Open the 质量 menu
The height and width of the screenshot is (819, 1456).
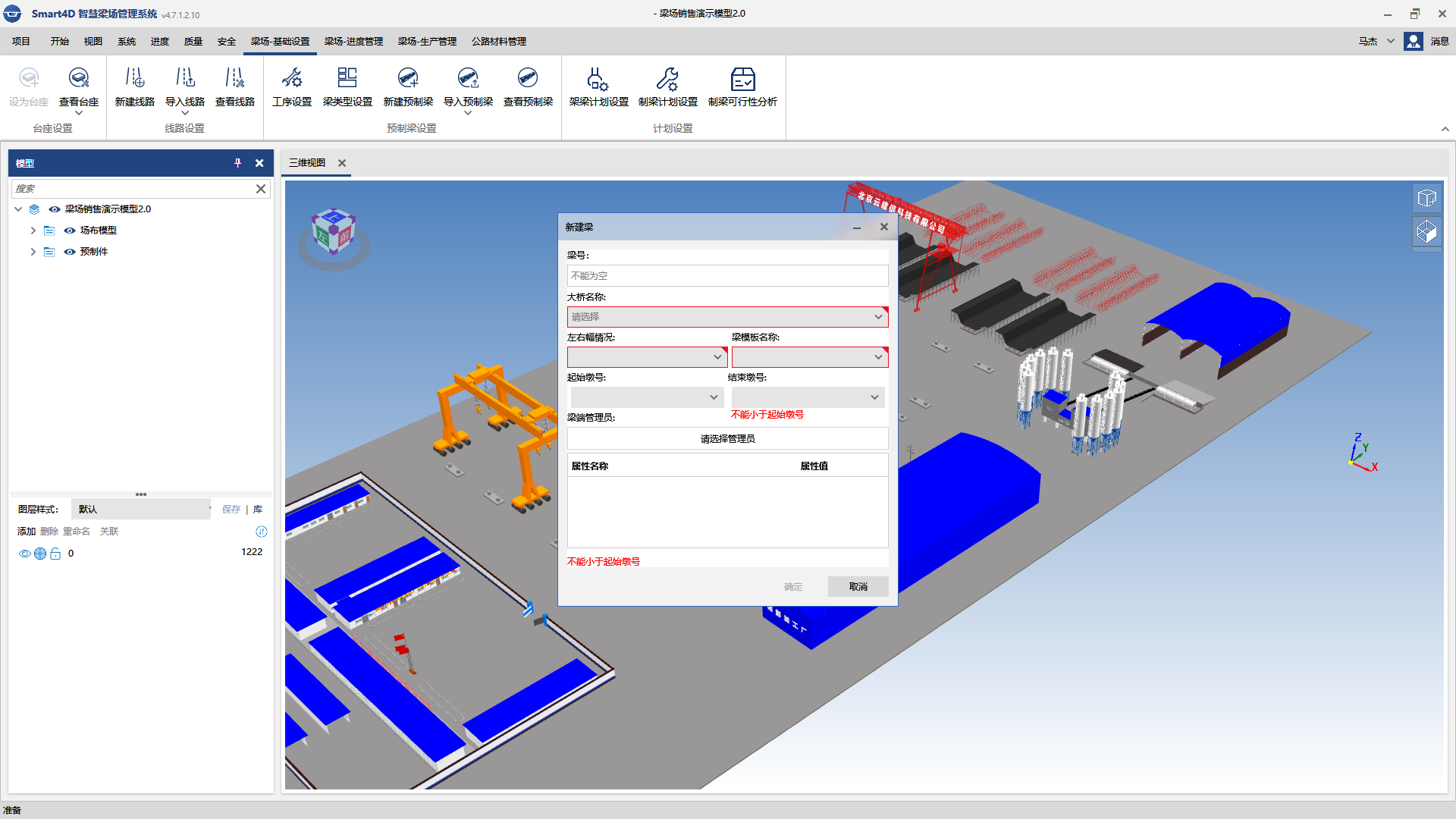[193, 42]
